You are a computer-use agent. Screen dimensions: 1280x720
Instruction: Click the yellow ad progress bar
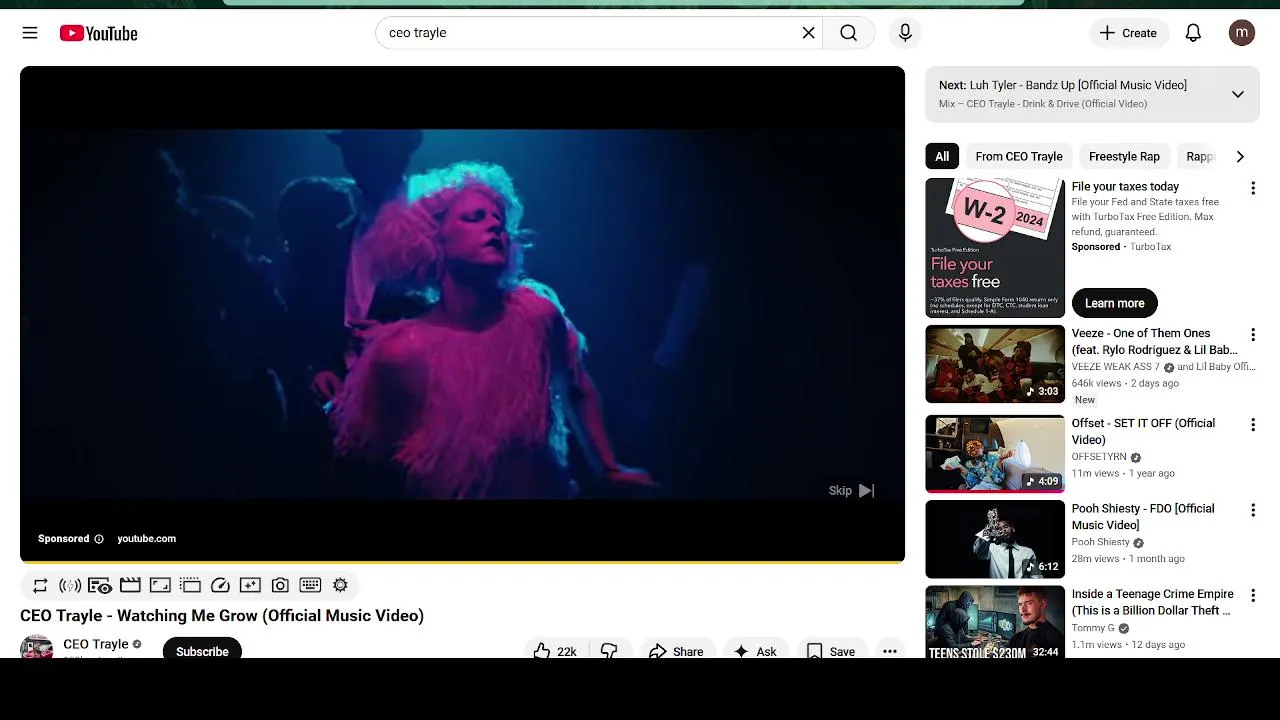pyautogui.click(x=462, y=563)
